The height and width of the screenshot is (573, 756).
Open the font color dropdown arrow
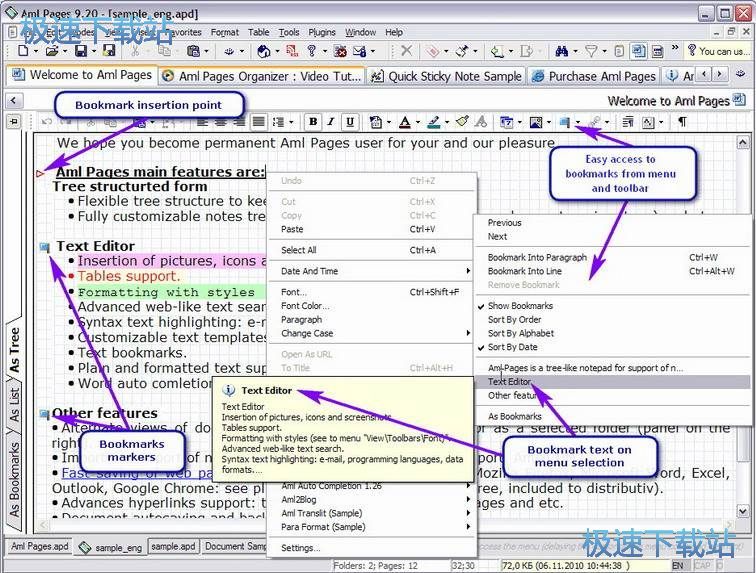[417, 122]
